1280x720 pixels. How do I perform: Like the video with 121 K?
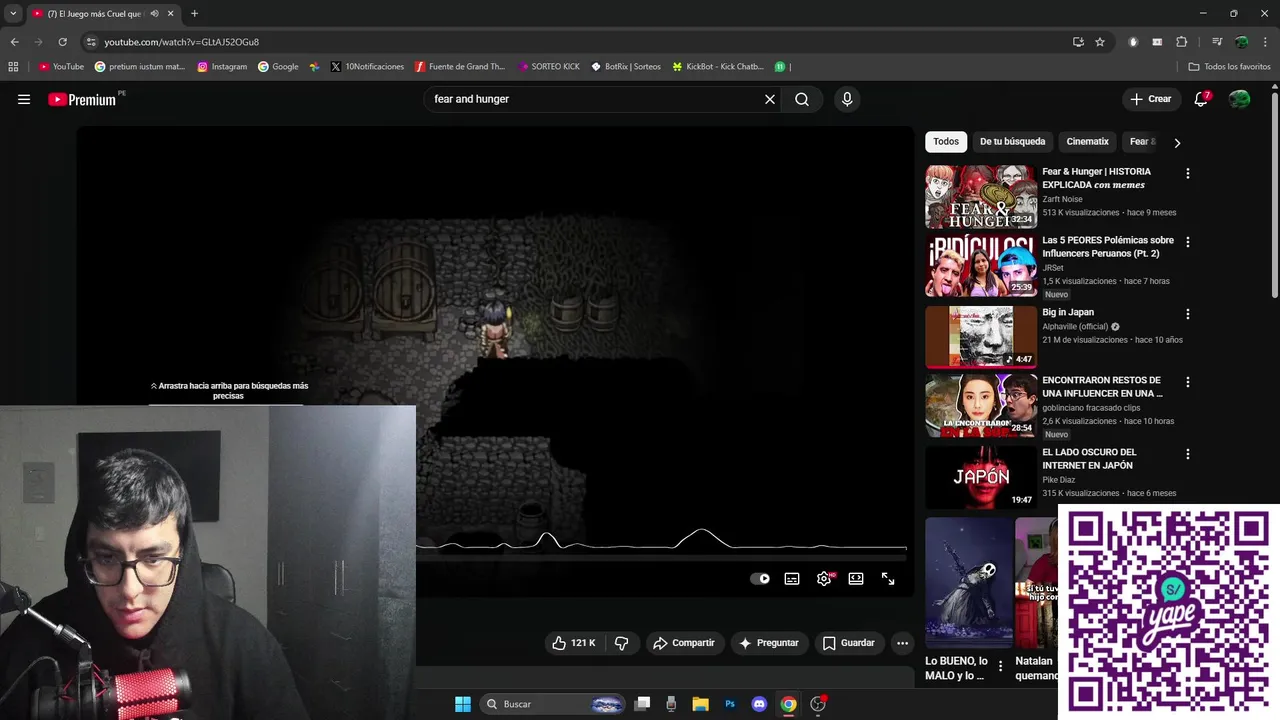coord(574,643)
